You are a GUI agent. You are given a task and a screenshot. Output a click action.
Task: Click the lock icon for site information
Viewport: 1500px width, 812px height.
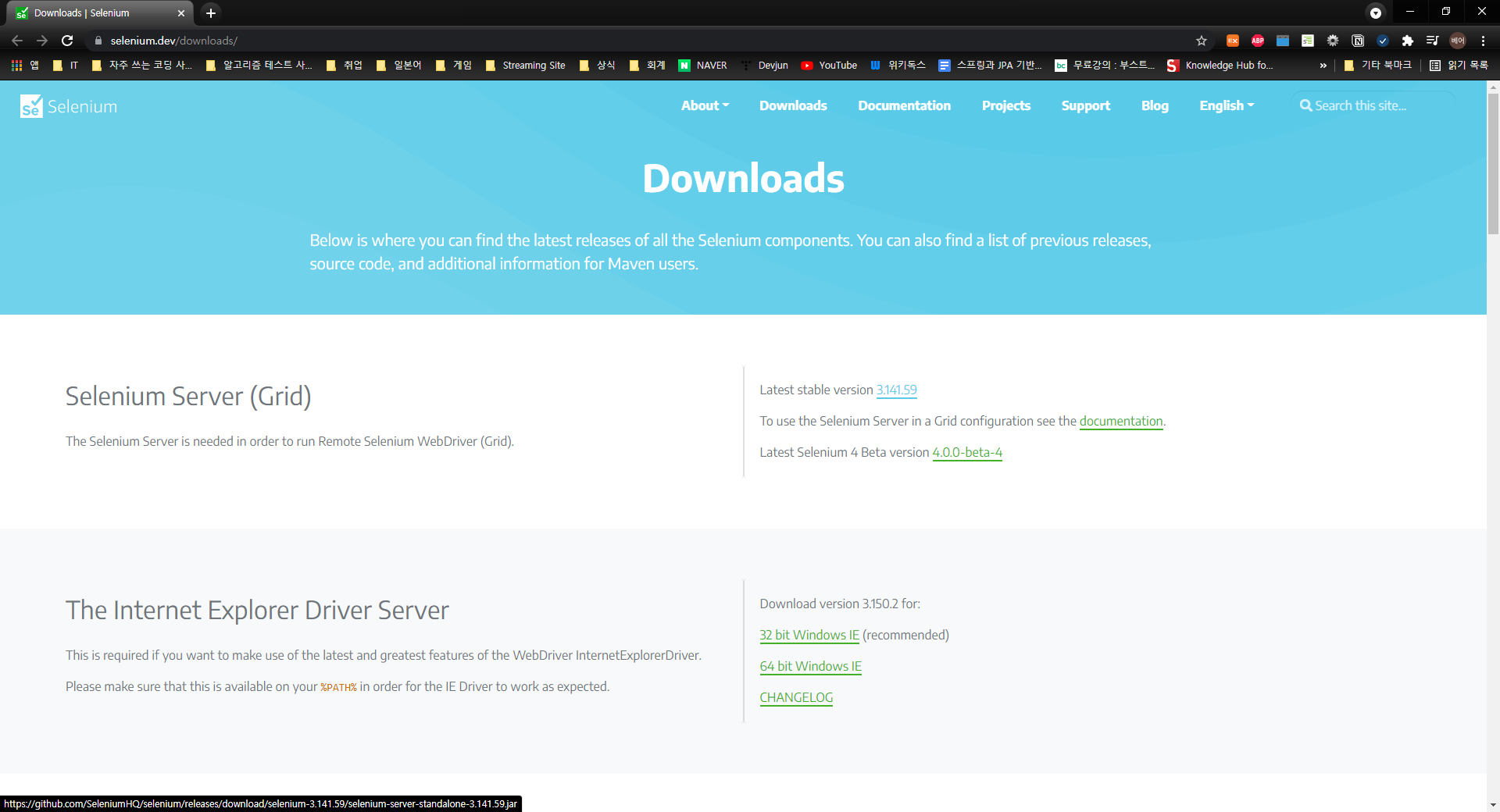tap(98, 41)
